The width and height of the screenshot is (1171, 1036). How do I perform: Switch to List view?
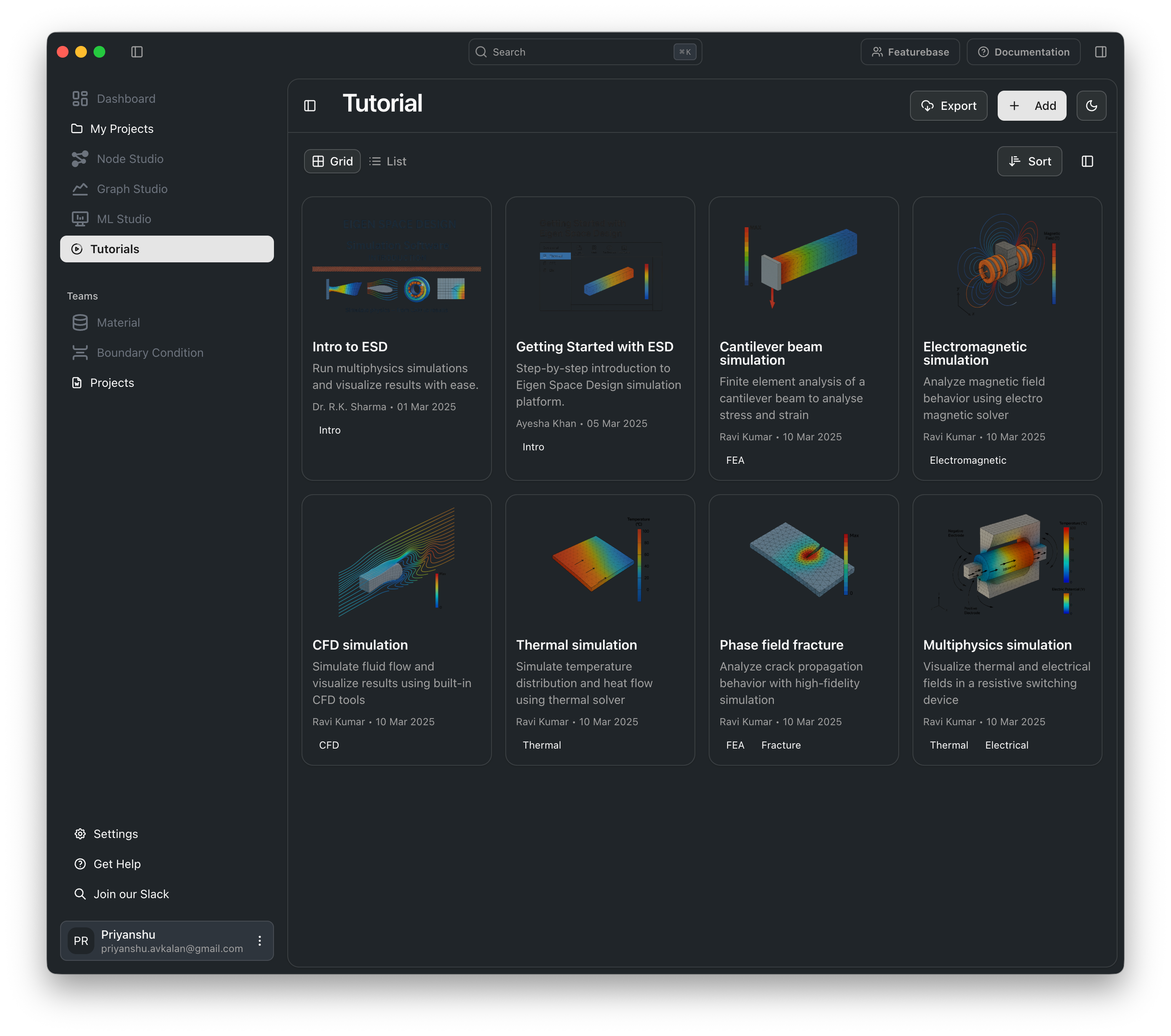point(388,162)
